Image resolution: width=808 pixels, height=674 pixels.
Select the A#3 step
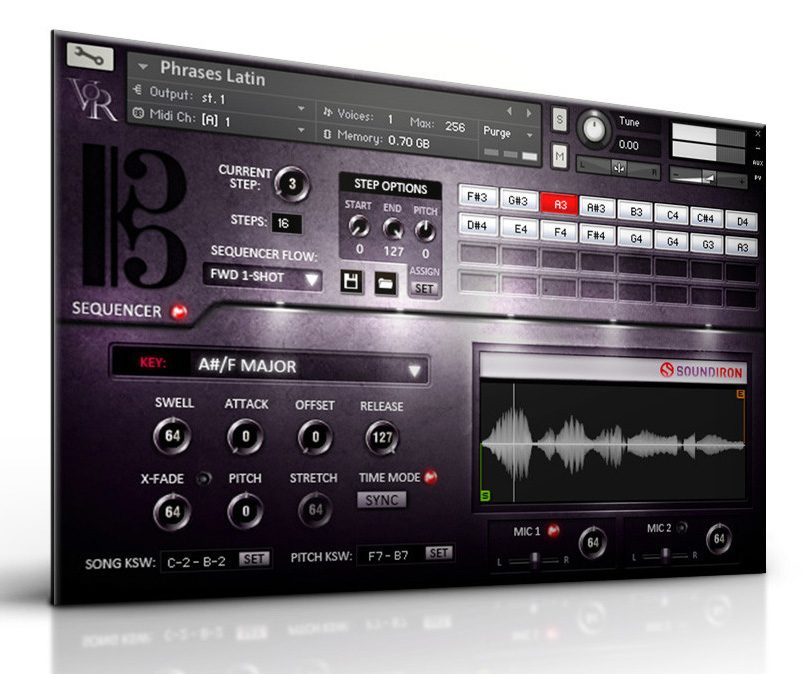(x=596, y=208)
